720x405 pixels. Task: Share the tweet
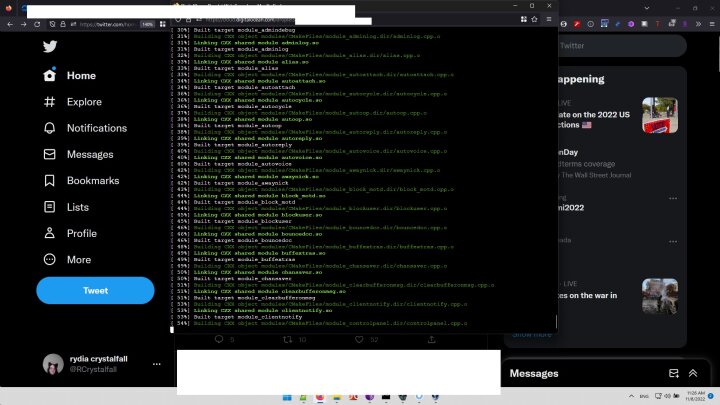point(432,339)
